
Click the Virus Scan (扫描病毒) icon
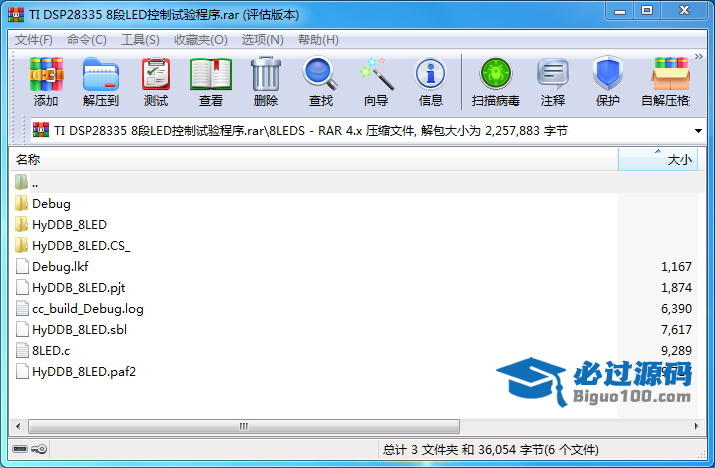pos(496,74)
